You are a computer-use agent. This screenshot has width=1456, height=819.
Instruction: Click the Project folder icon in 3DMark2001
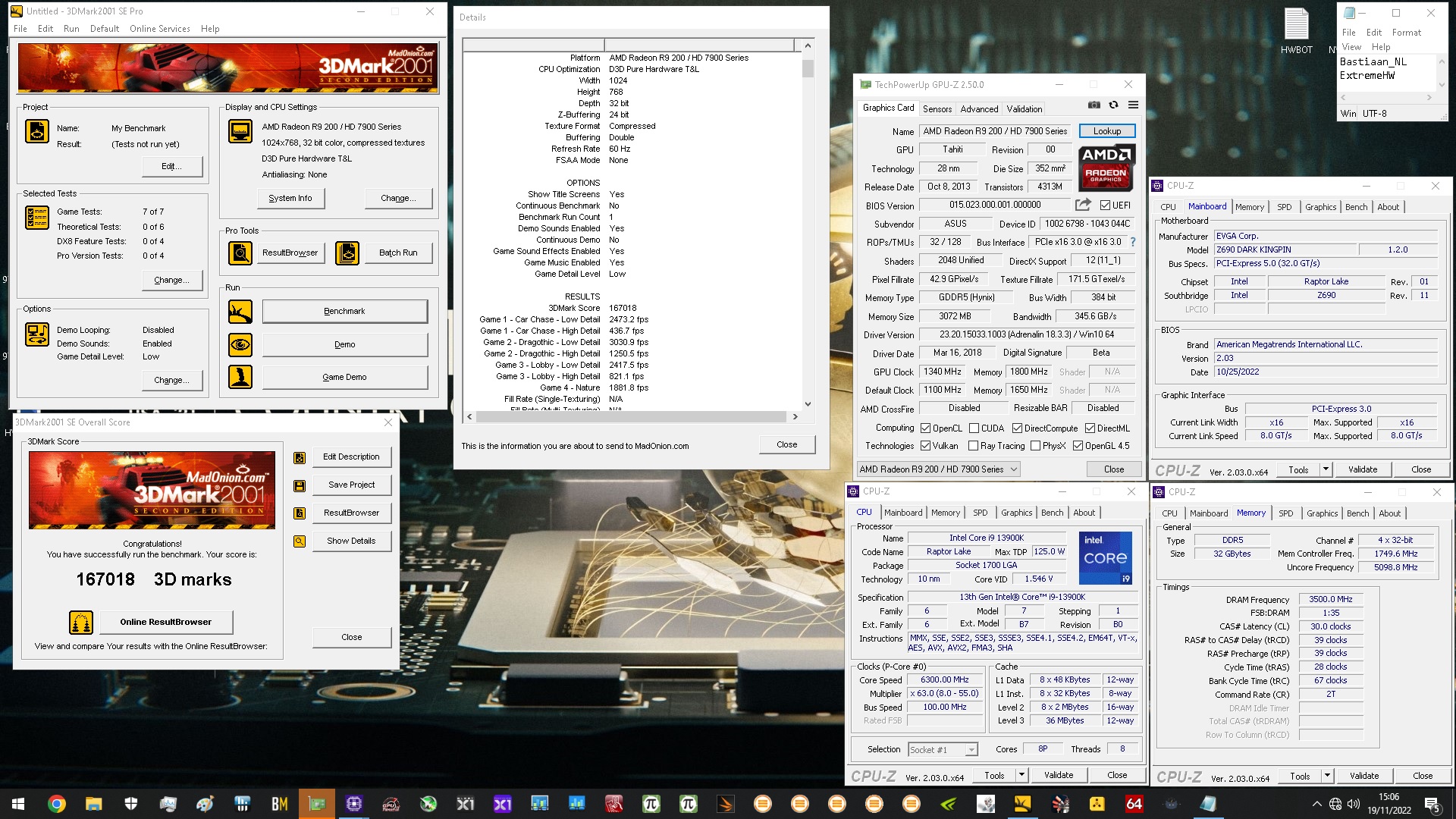tap(36, 131)
